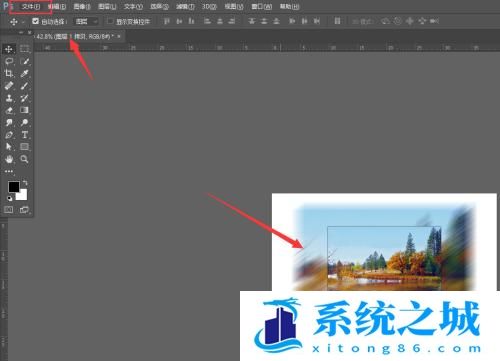500x361 pixels.
Task: Align layers' left edges
Action: tap(207, 21)
